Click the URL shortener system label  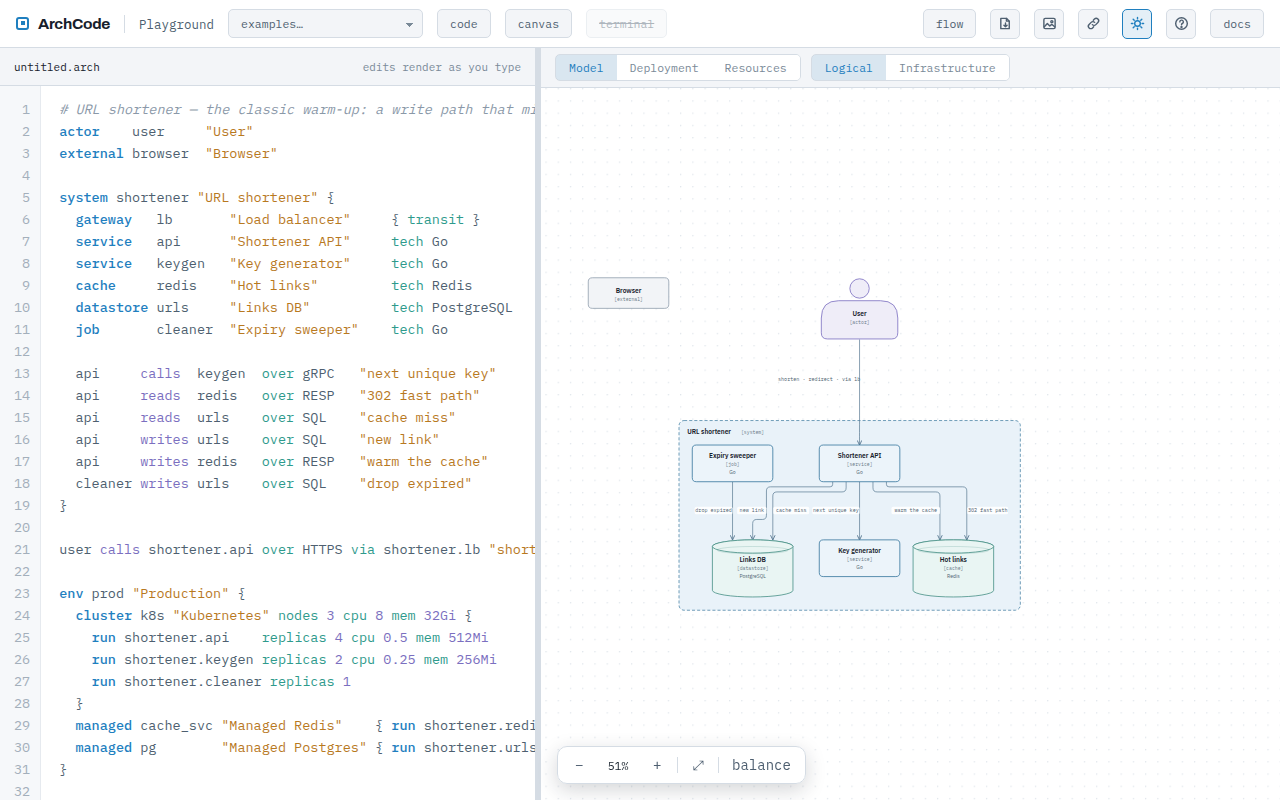coord(709,432)
